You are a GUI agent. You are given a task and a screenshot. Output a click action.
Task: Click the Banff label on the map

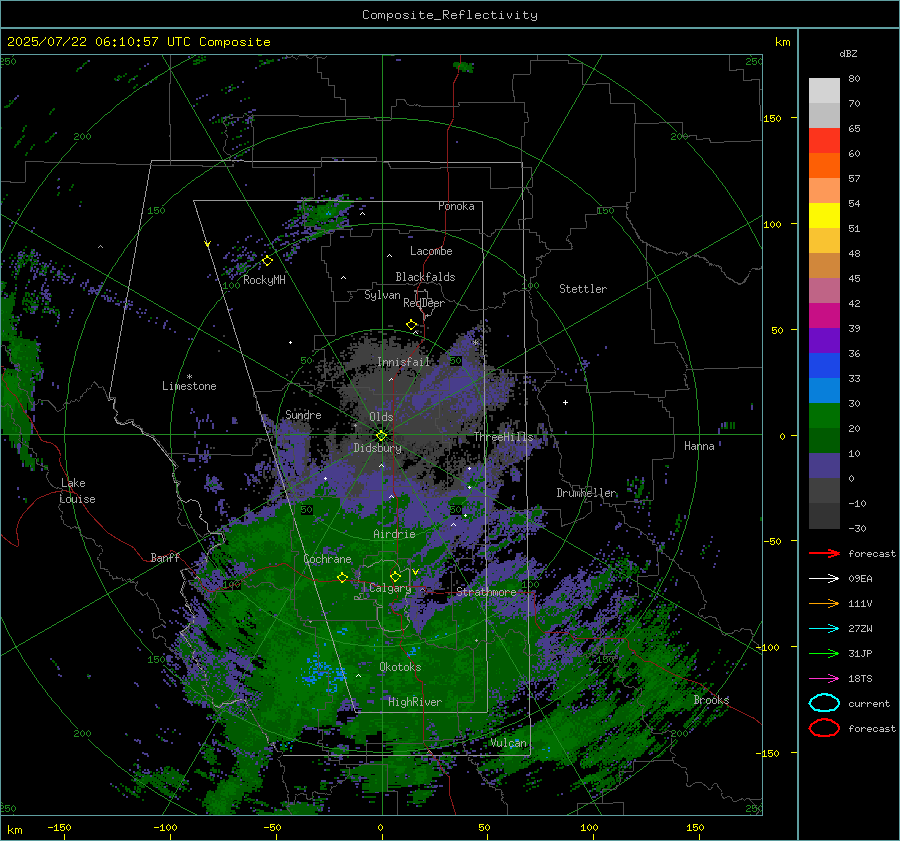(x=165, y=557)
